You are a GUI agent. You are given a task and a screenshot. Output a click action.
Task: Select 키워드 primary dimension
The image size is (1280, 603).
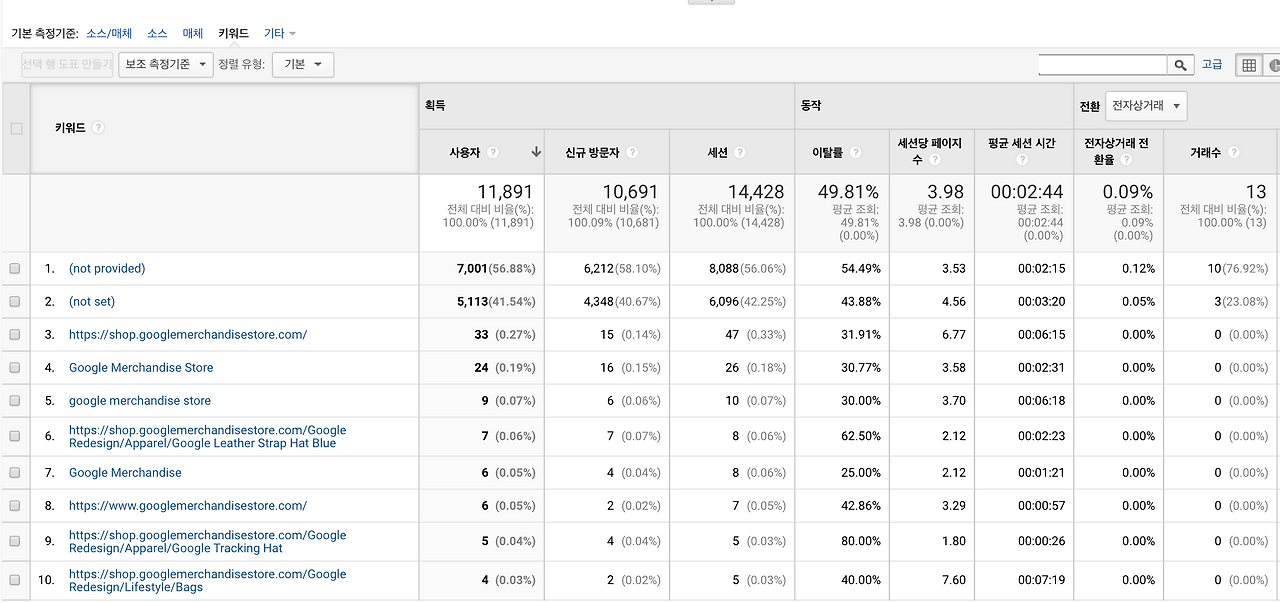click(233, 33)
